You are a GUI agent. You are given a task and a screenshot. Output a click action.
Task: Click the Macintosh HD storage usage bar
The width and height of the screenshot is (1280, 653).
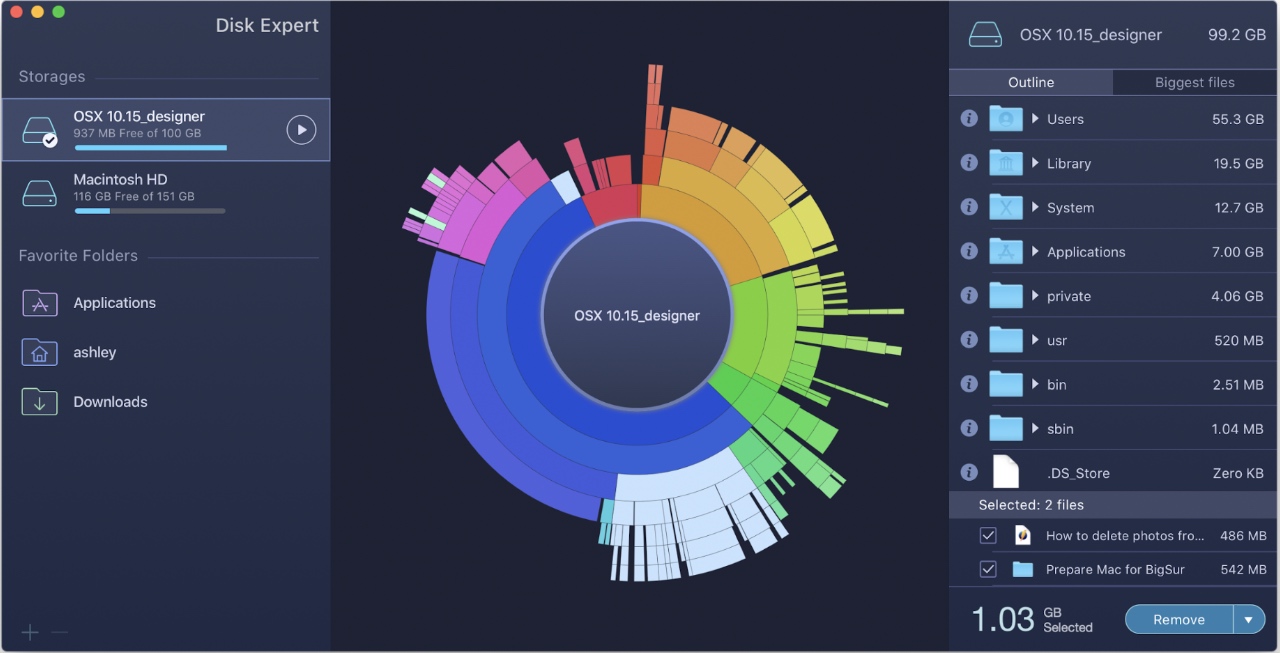click(x=150, y=210)
